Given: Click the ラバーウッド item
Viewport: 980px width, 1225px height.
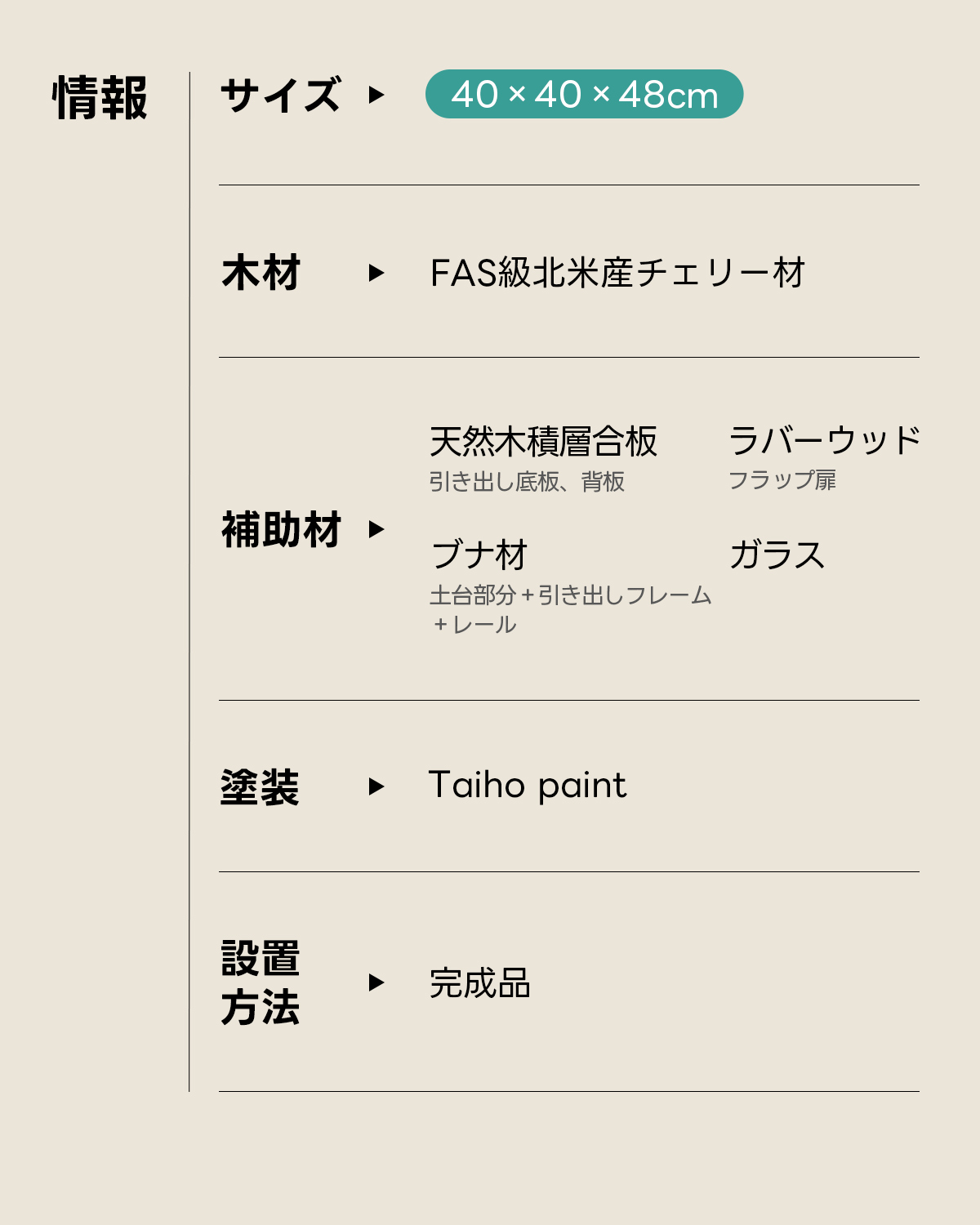Looking at the screenshot, I should pyautogui.click(x=824, y=441).
